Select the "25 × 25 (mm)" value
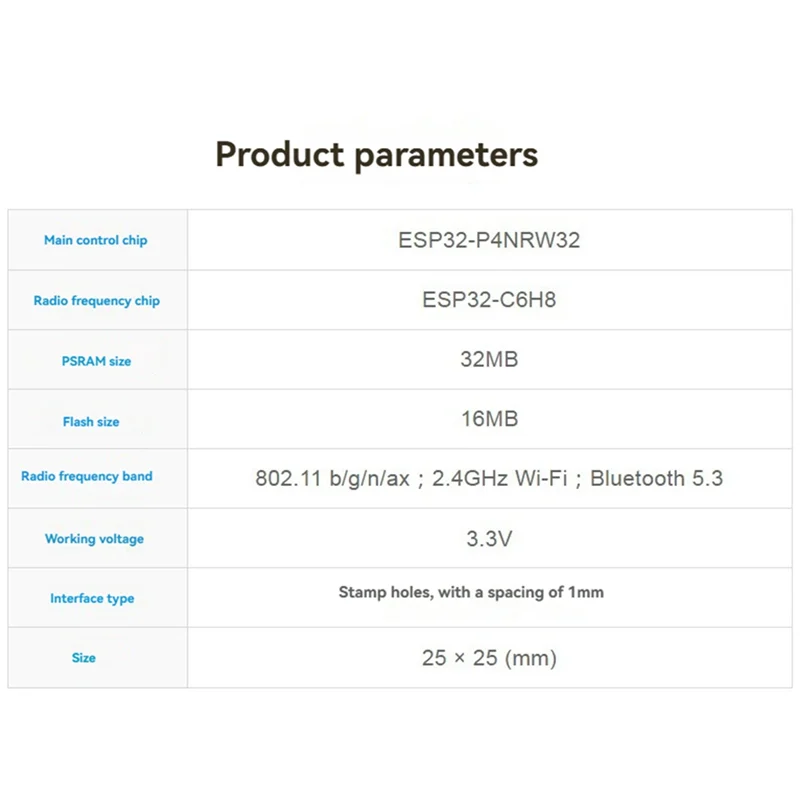Screen dimensions: 800x800 point(489,658)
